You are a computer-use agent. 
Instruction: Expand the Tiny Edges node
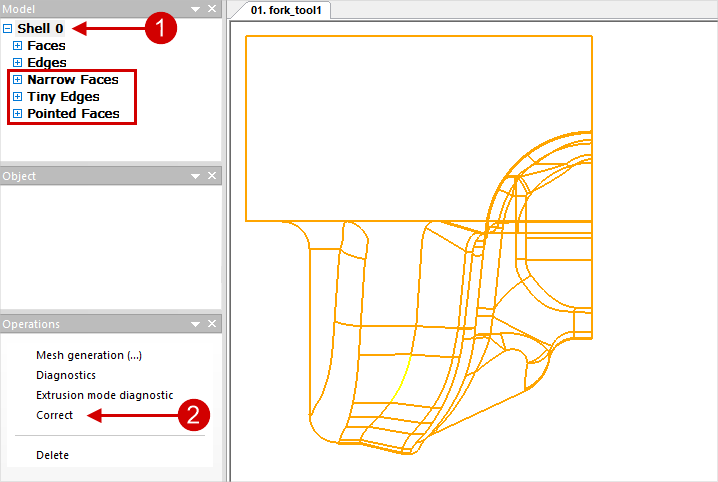(18, 97)
